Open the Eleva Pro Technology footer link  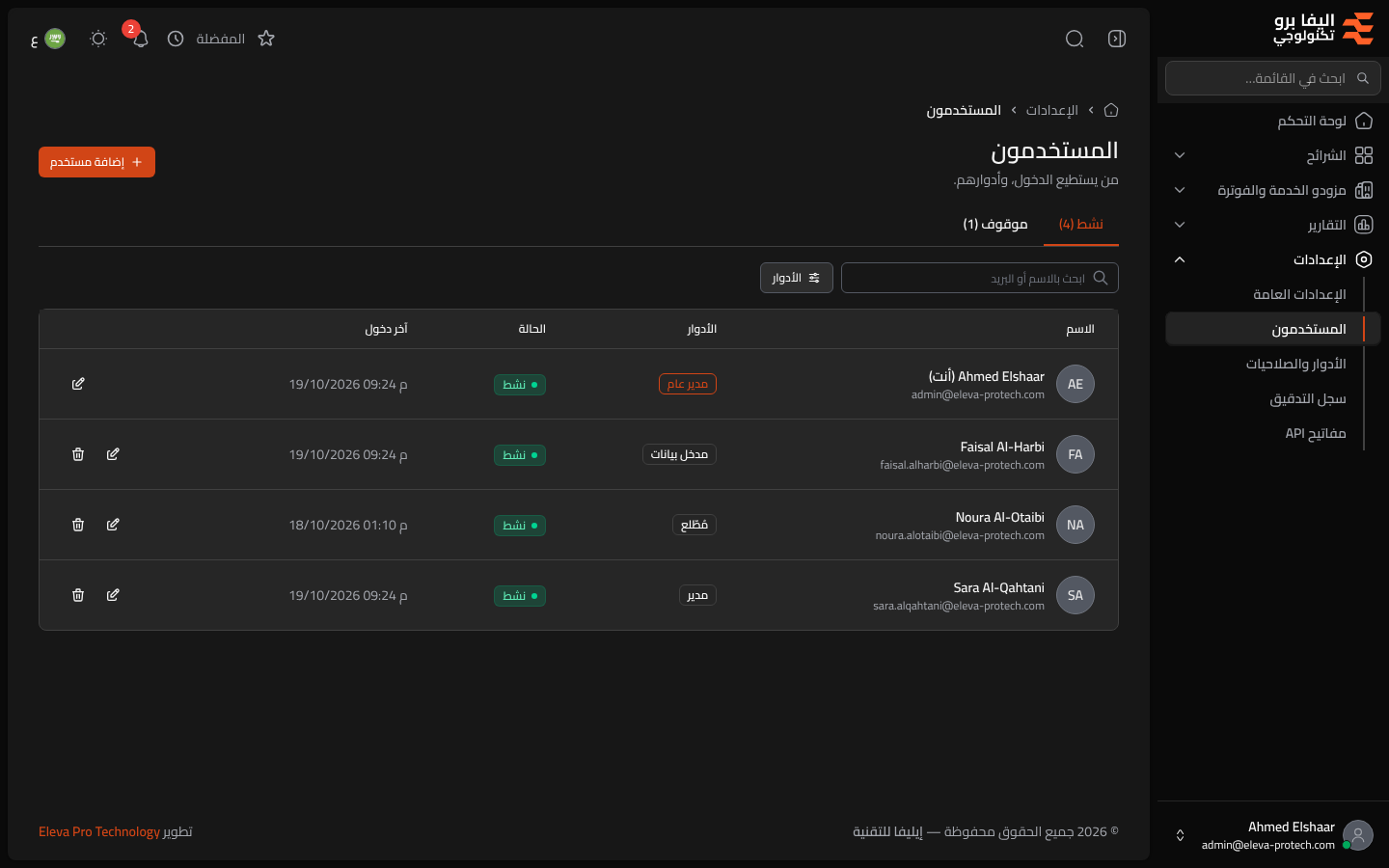99,831
